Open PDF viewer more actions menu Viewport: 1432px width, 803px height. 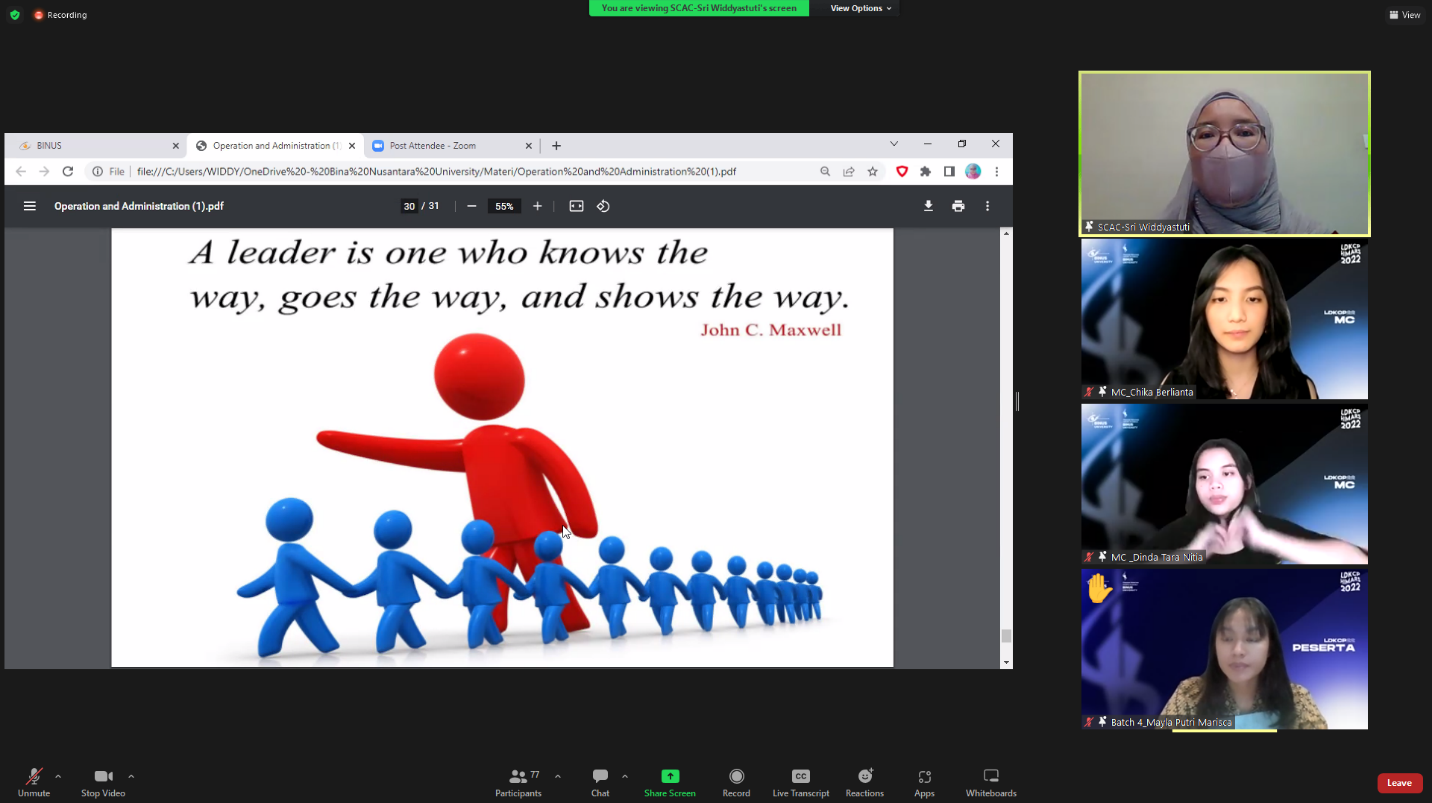click(x=988, y=206)
